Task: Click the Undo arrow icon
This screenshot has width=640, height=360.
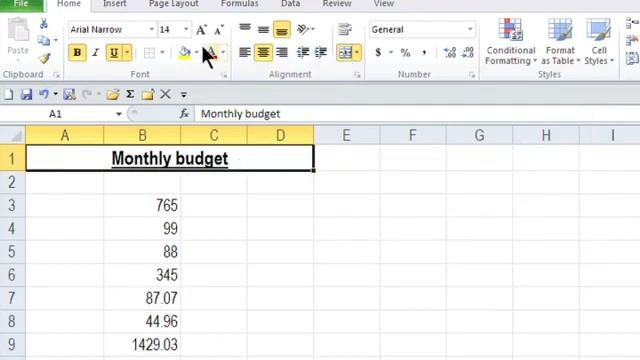Action: 44,94
